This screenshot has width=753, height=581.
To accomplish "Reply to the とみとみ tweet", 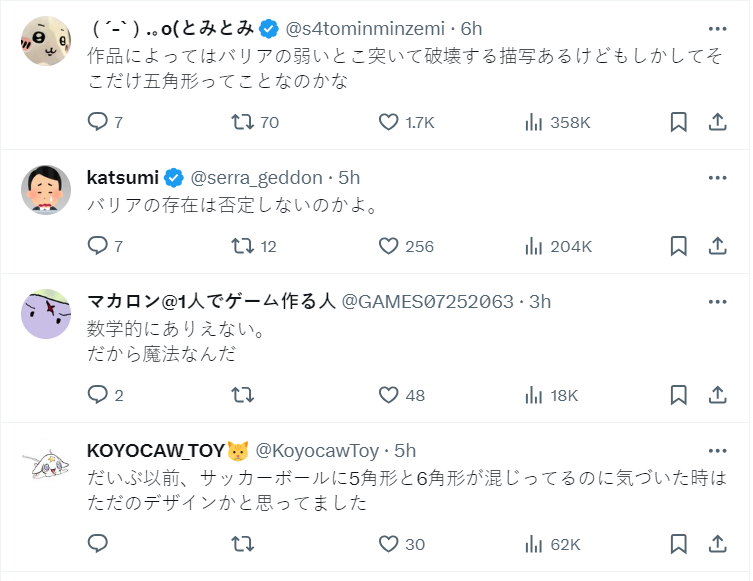I will (98, 122).
